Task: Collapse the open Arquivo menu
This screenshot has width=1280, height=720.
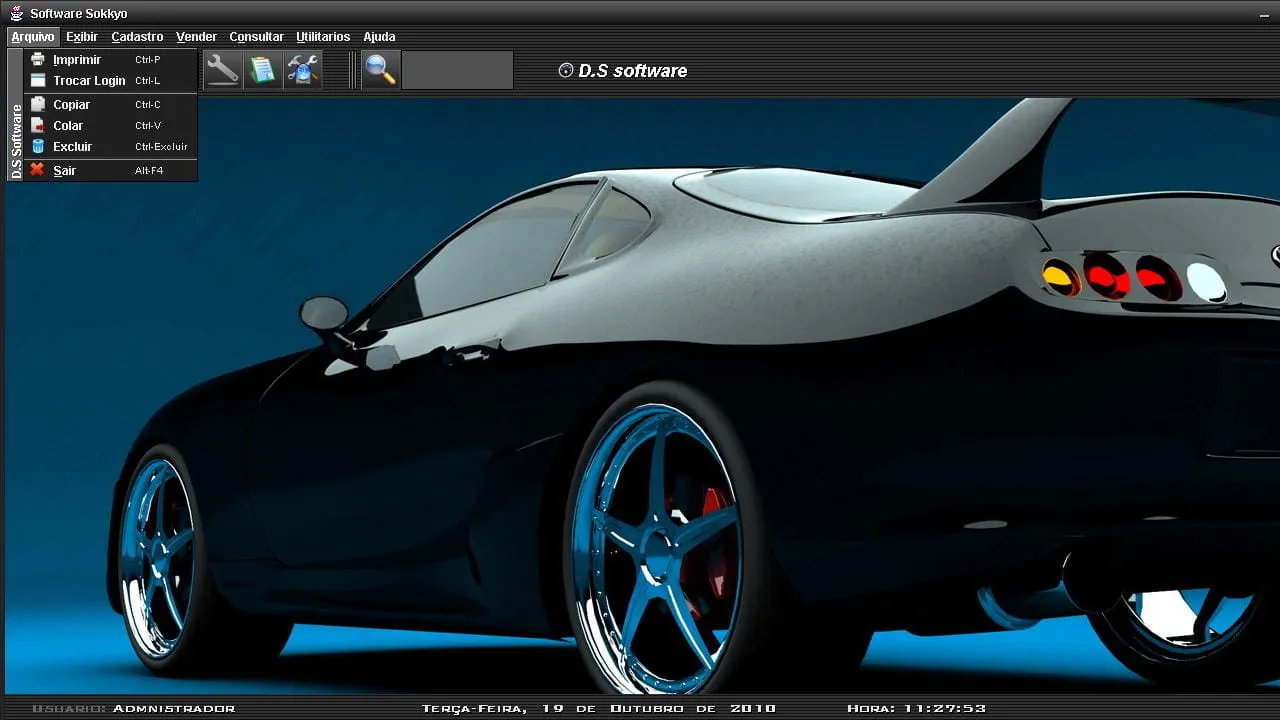Action: pyautogui.click(x=33, y=37)
